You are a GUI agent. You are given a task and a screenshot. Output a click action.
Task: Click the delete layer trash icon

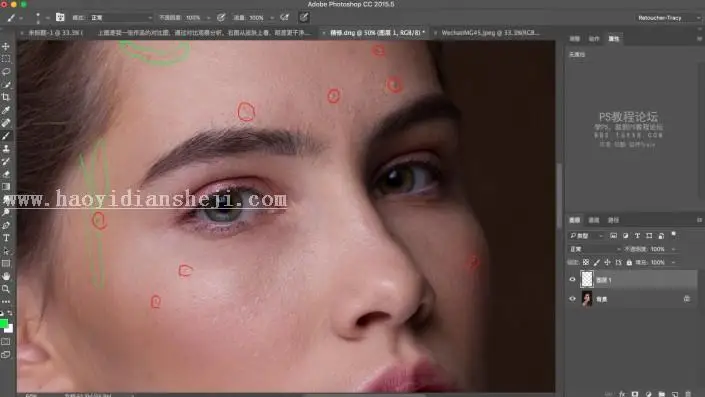tap(687, 394)
